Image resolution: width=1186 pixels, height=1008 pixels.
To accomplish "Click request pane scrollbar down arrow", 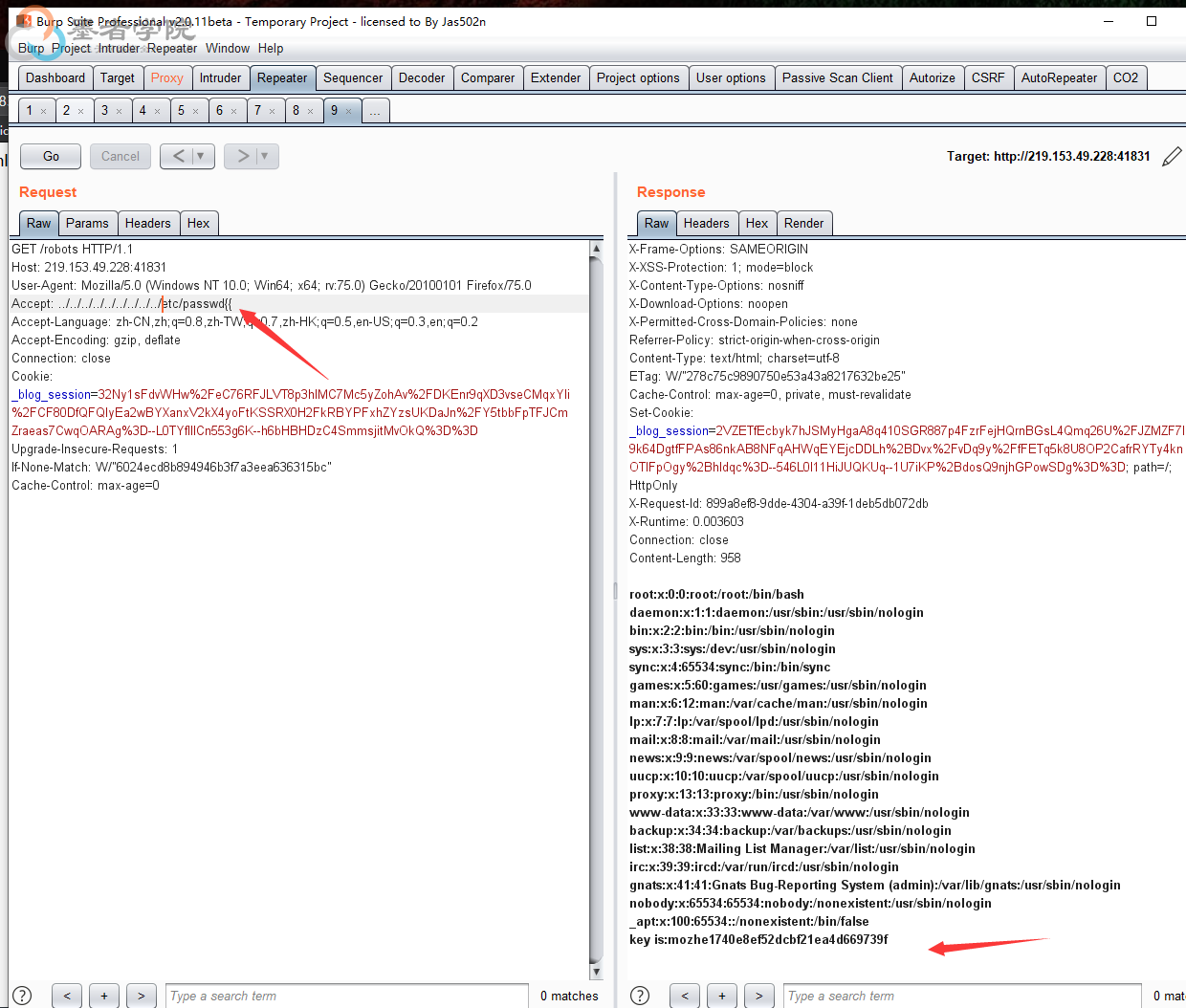I will 597,972.
